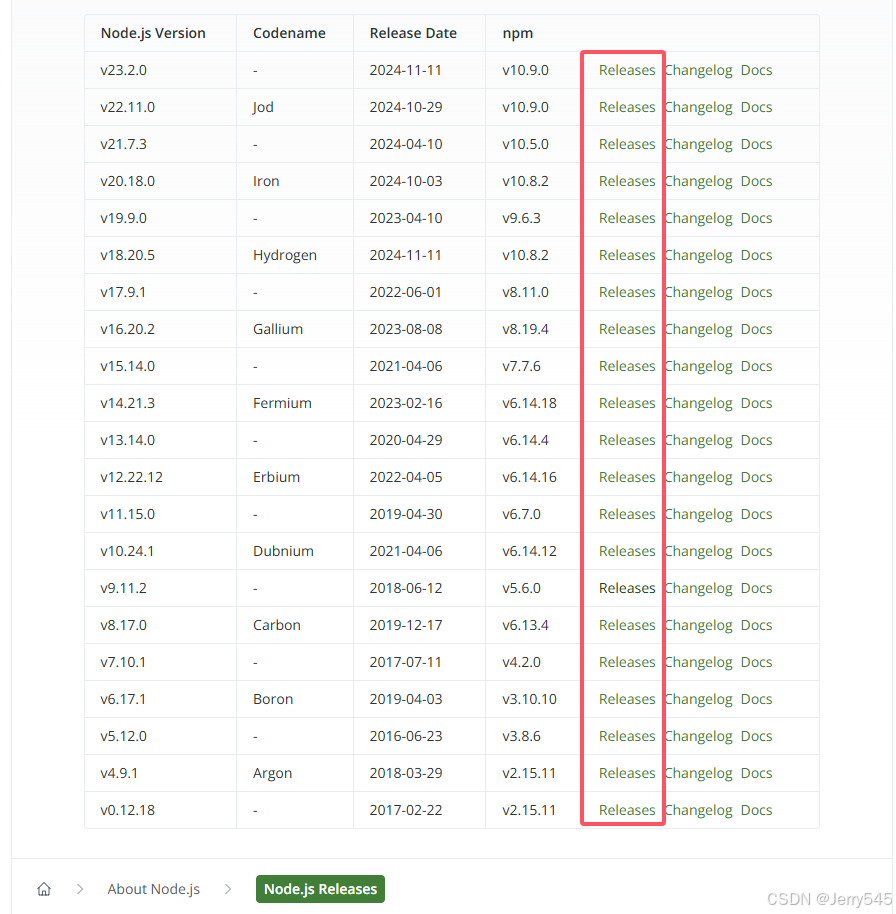
Task: Open Releases link for v0.12.18
Action: coord(627,810)
